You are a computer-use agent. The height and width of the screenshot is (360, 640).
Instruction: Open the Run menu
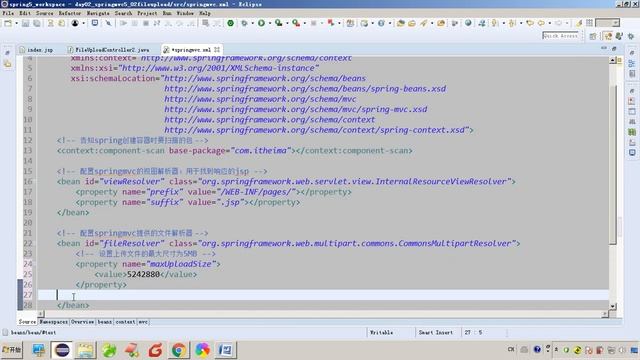click(167, 13)
